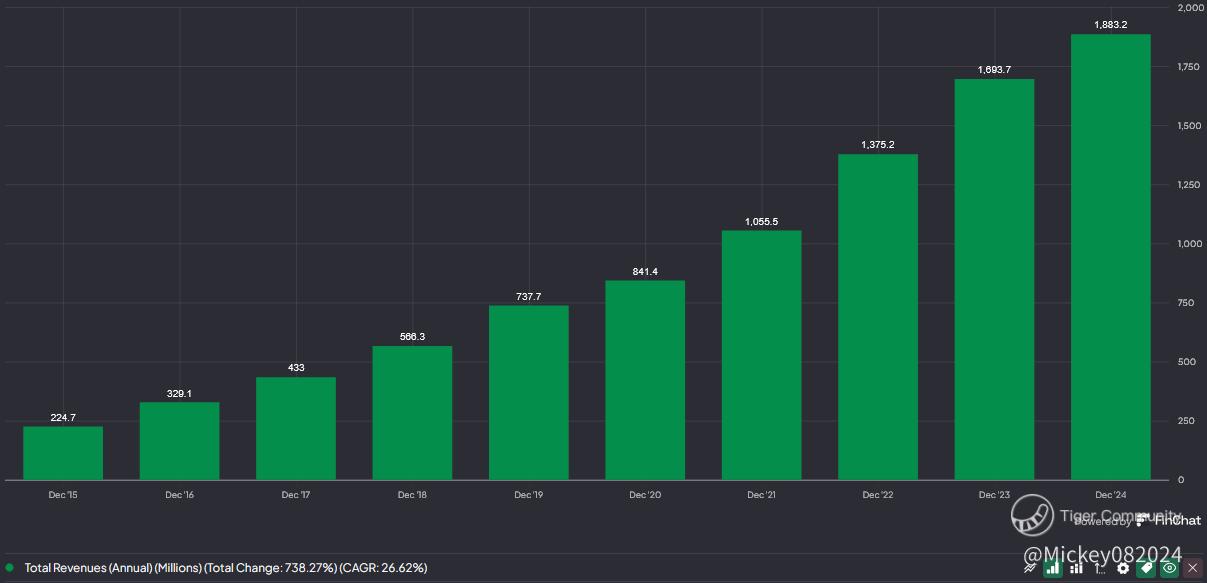Image resolution: width=1207 pixels, height=583 pixels.
Task: Open series settings gear
Action: [1123, 568]
